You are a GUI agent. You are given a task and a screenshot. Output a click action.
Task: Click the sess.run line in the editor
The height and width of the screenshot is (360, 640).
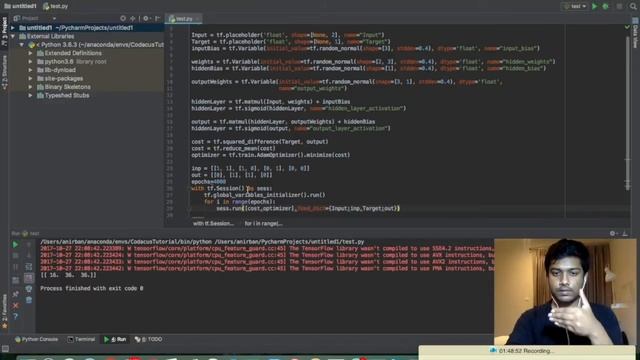pyautogui.click(x=308, y=209)
